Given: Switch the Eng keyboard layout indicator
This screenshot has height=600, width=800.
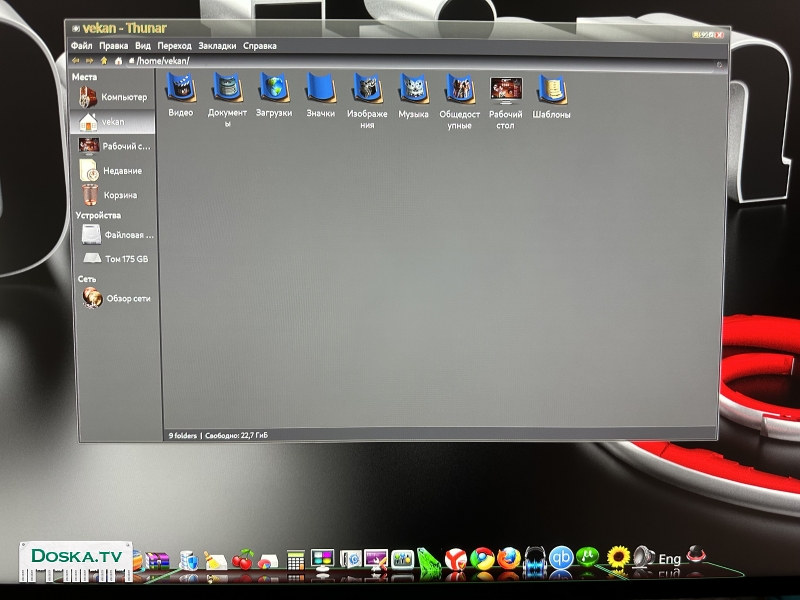Looking at the screenshot, I should point(669,559).
